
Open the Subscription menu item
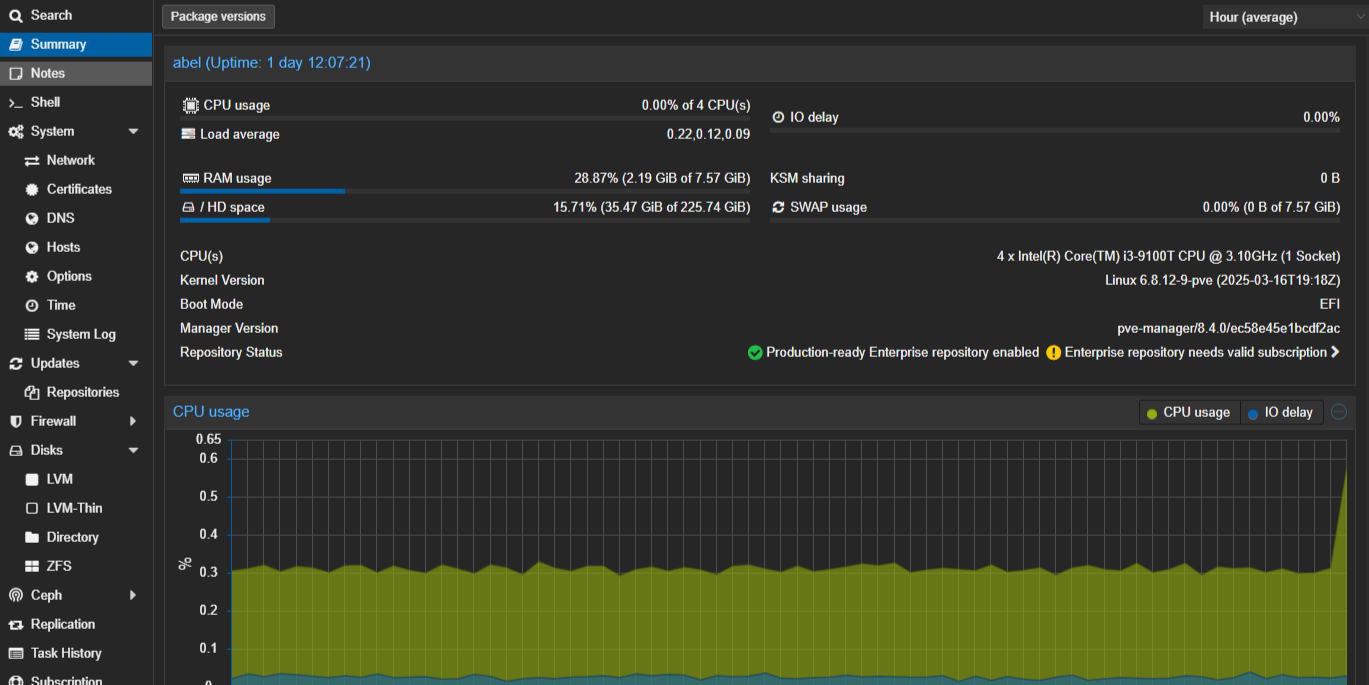click(x=76, y=679)
